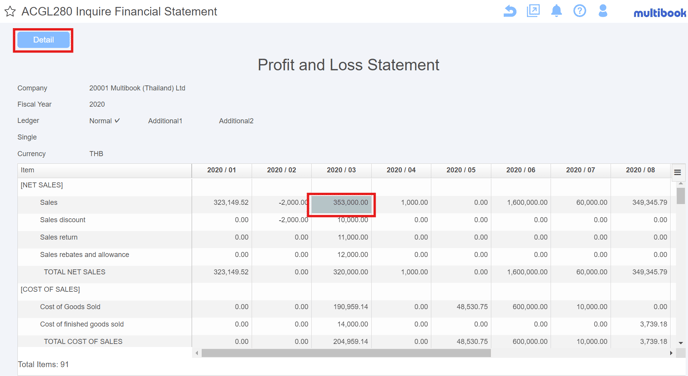688x376 pixels.
Task: Click the favorite star icon beside title
Action: click(10, 11)
